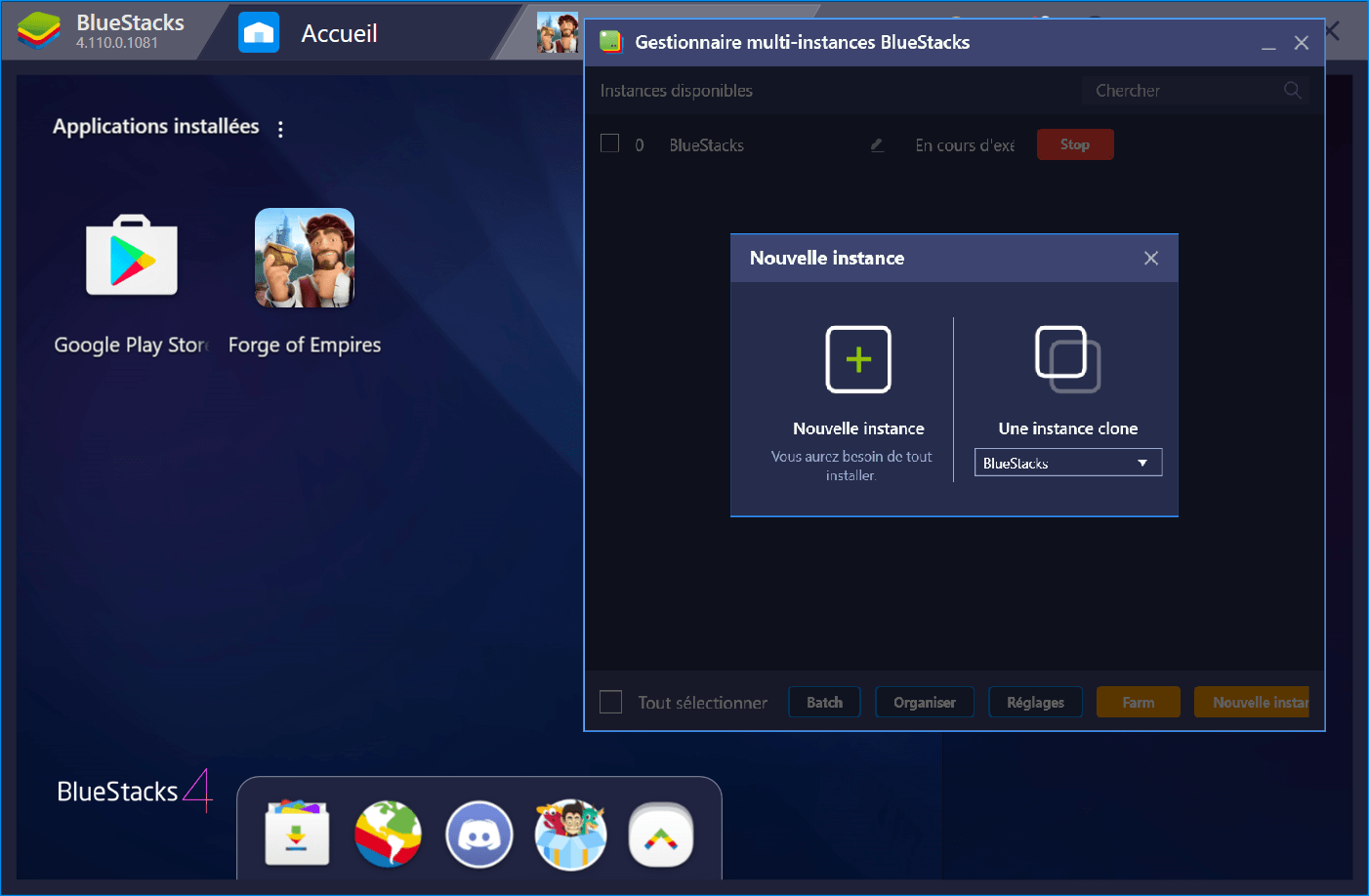Create fresh instance with plus icon
This screenshot has width=1369, height=896.
tap(858, 359)
